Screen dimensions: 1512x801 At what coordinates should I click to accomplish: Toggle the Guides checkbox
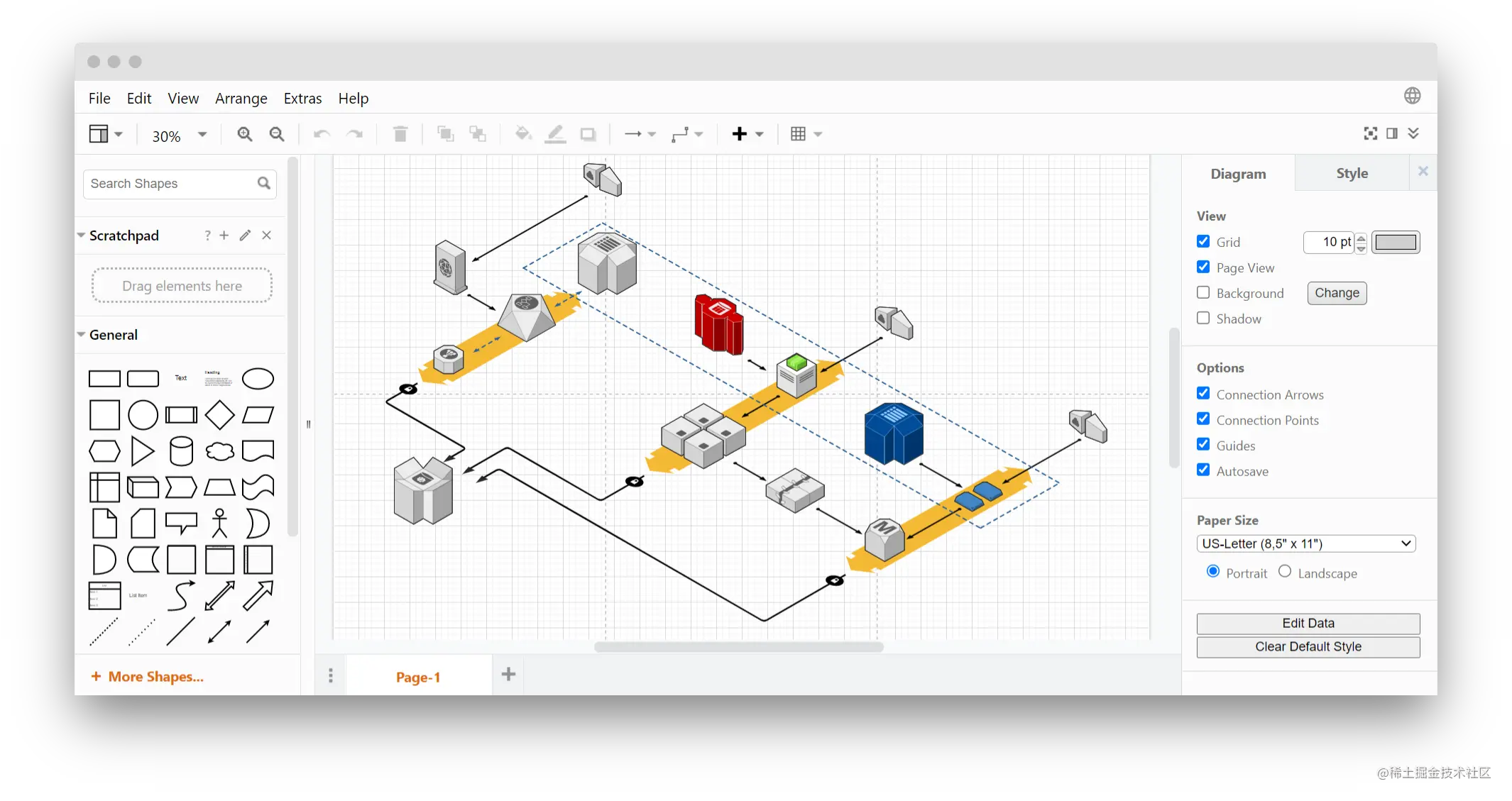(x=1203, y=444)
